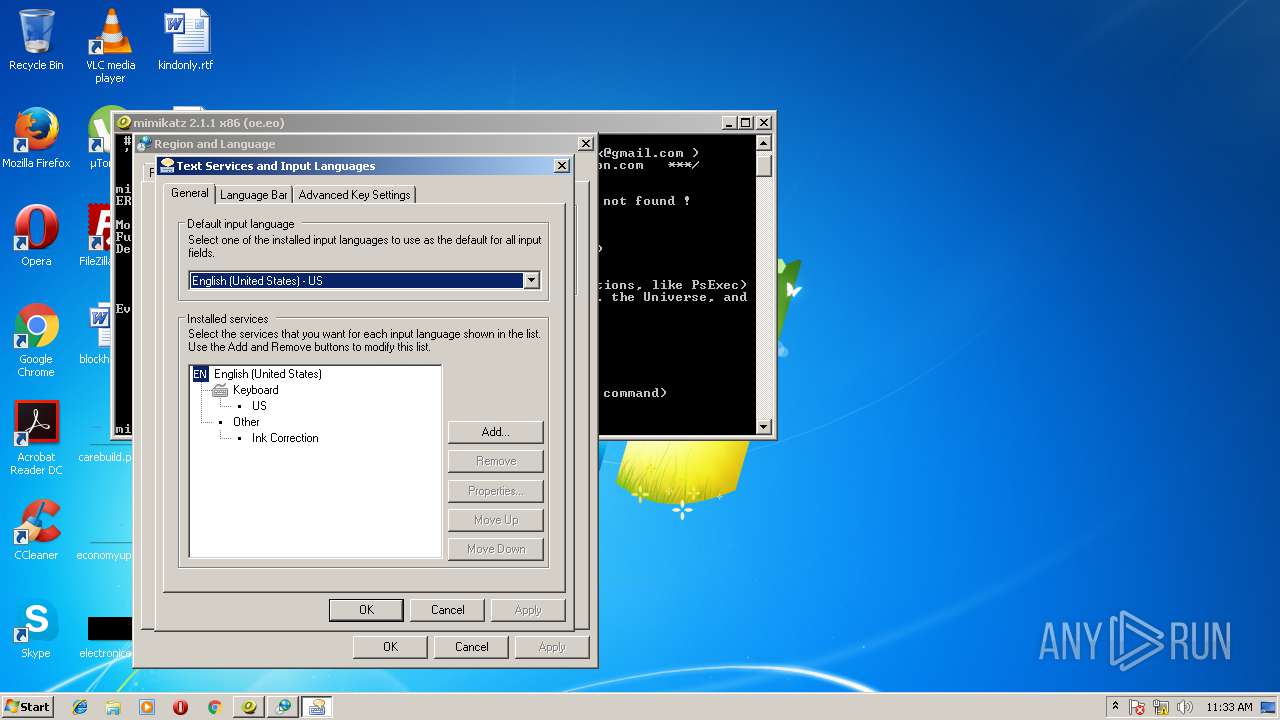Open Chrome from the taskbar

[x=214, y=707]
